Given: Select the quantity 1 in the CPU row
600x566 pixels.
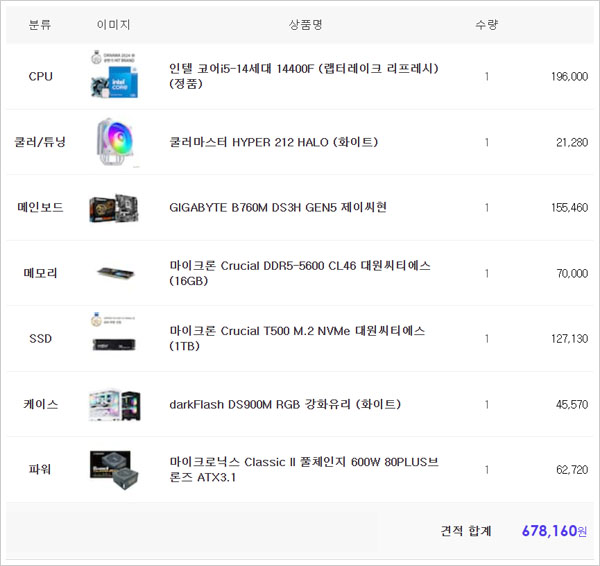Looking at the screenshot, I should (487, 77).
